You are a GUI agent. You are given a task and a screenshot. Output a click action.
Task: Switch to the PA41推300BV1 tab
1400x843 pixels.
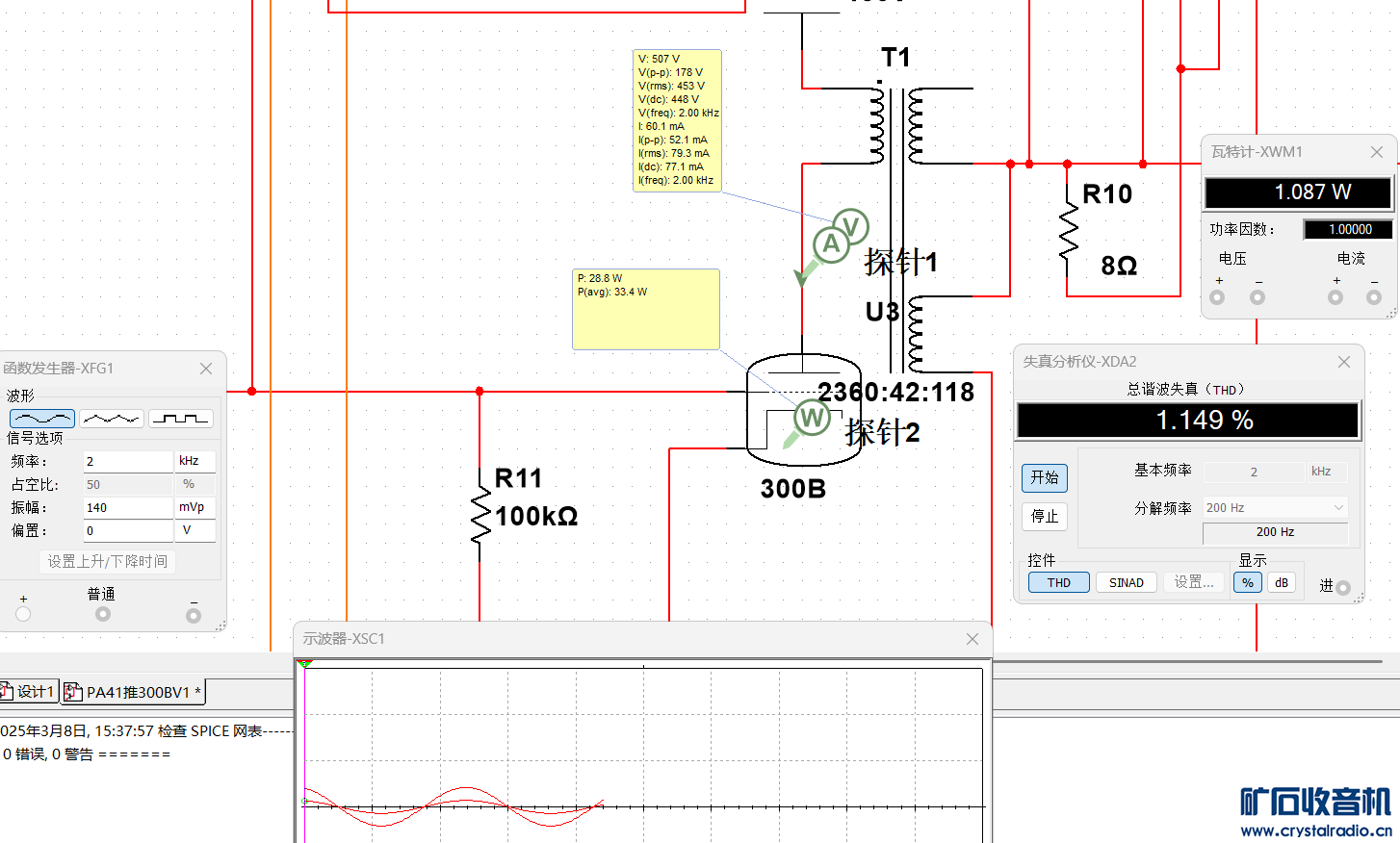coord(134,692)
